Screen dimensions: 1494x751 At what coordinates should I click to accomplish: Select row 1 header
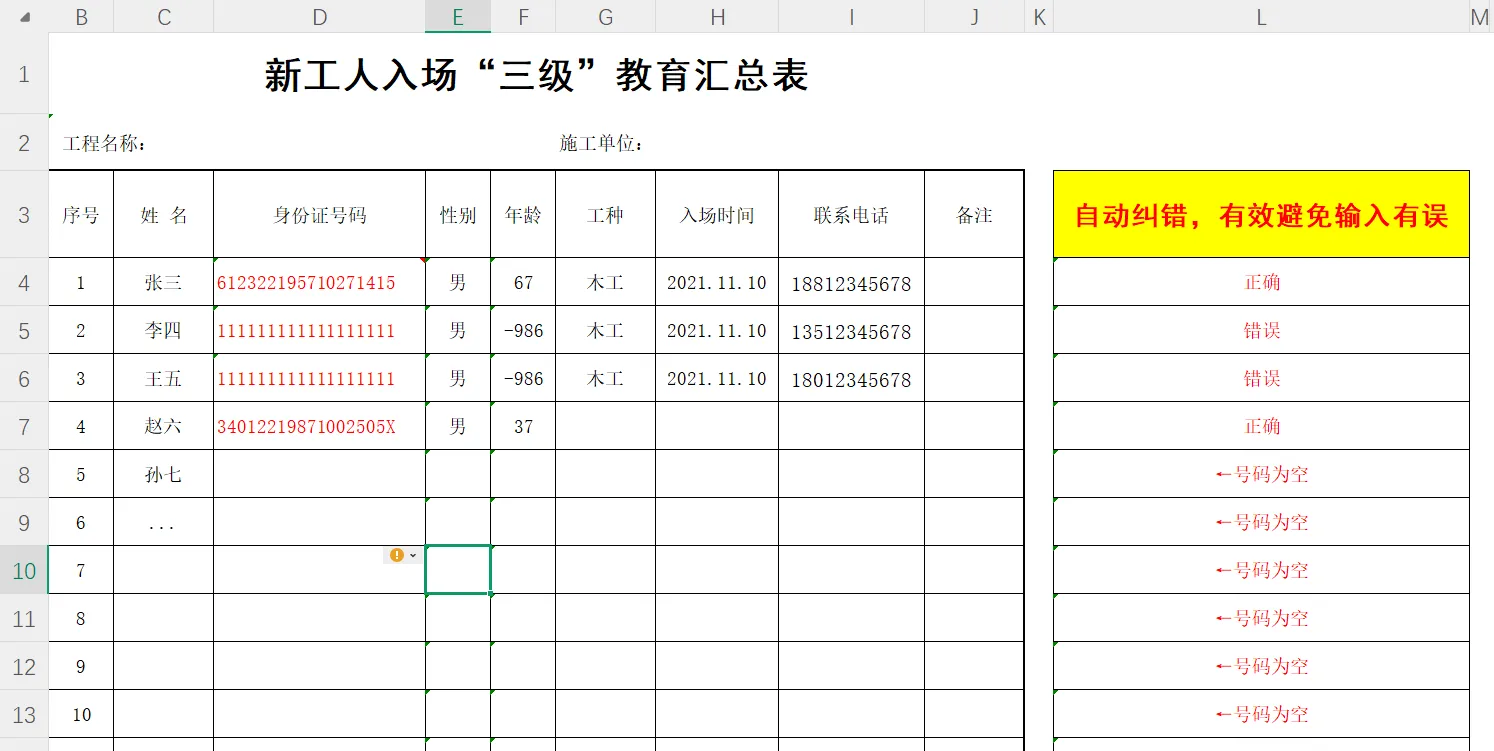point(24,74)
